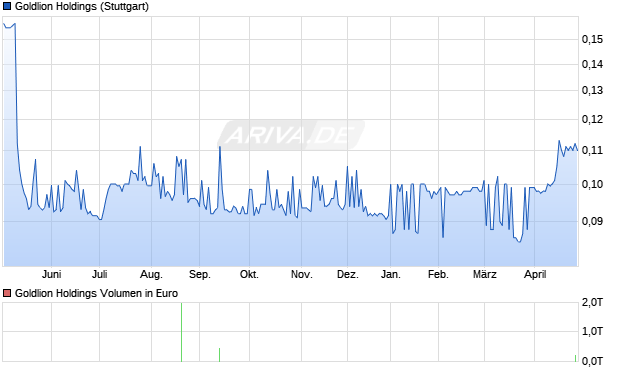Click the tallest green volume bar in August
Viewport: 620px width, 371px height.
181,332
